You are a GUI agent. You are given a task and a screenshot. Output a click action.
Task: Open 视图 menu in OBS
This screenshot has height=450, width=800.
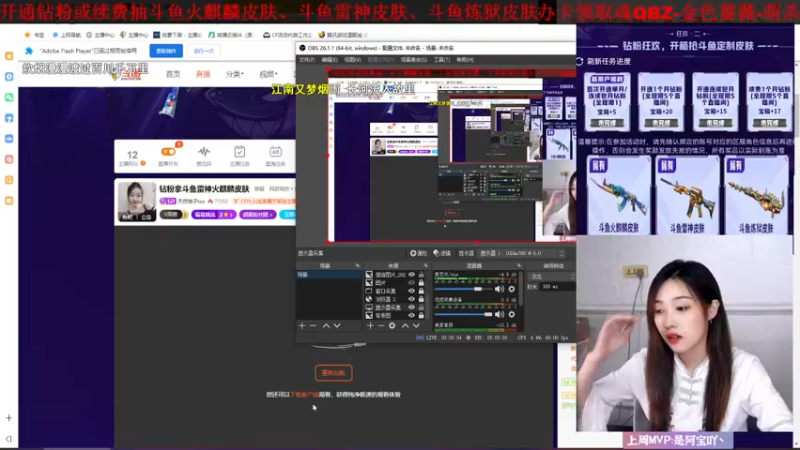tap(352, 60)
